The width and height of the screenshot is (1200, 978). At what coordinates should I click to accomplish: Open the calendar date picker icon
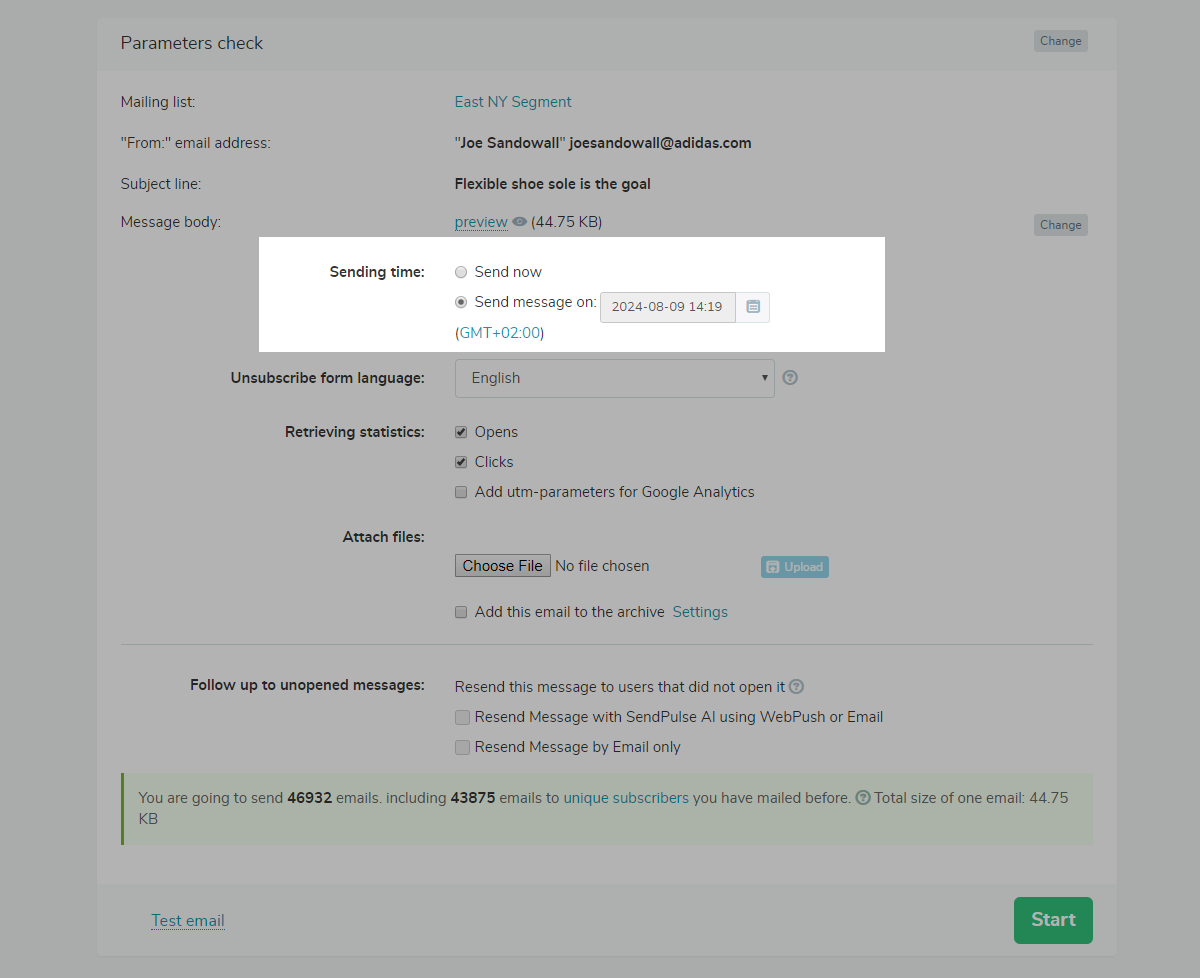pos(753,307)
